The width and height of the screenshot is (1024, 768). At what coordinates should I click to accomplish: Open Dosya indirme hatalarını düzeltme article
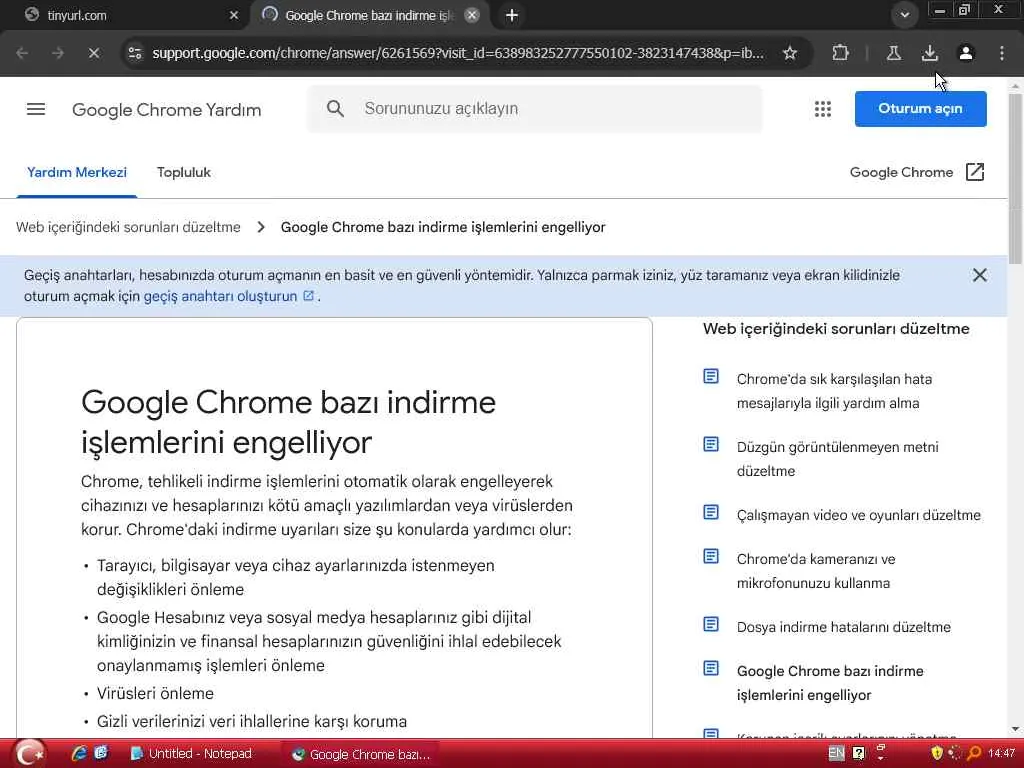click(843, 627)
